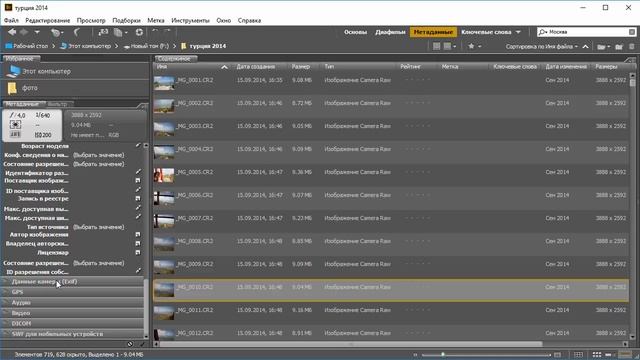The image size is (640, 360).
Task: Clear the search field with X
Action: (632, 32)
